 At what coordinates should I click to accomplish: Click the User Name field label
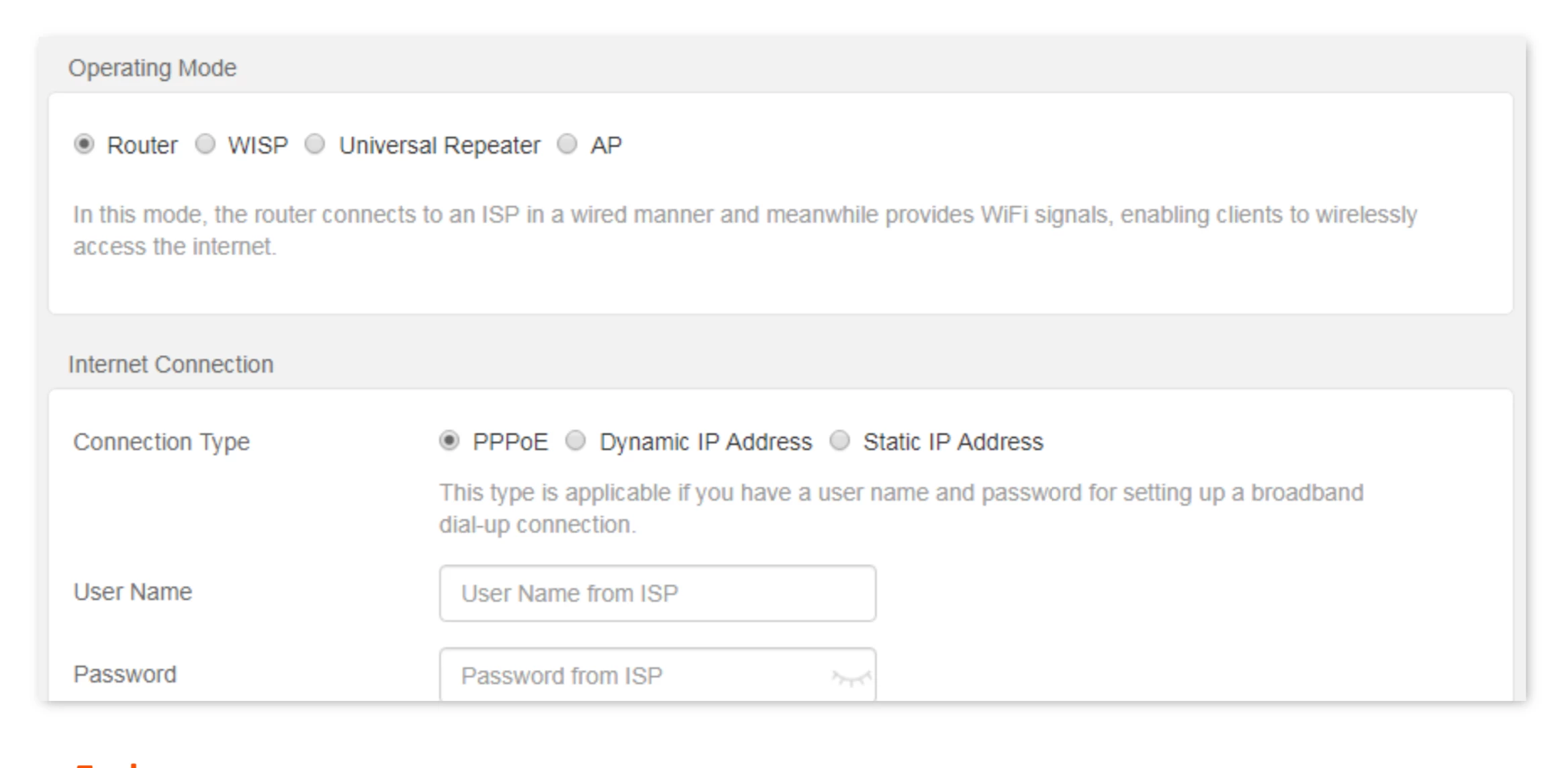coord(133,592)
